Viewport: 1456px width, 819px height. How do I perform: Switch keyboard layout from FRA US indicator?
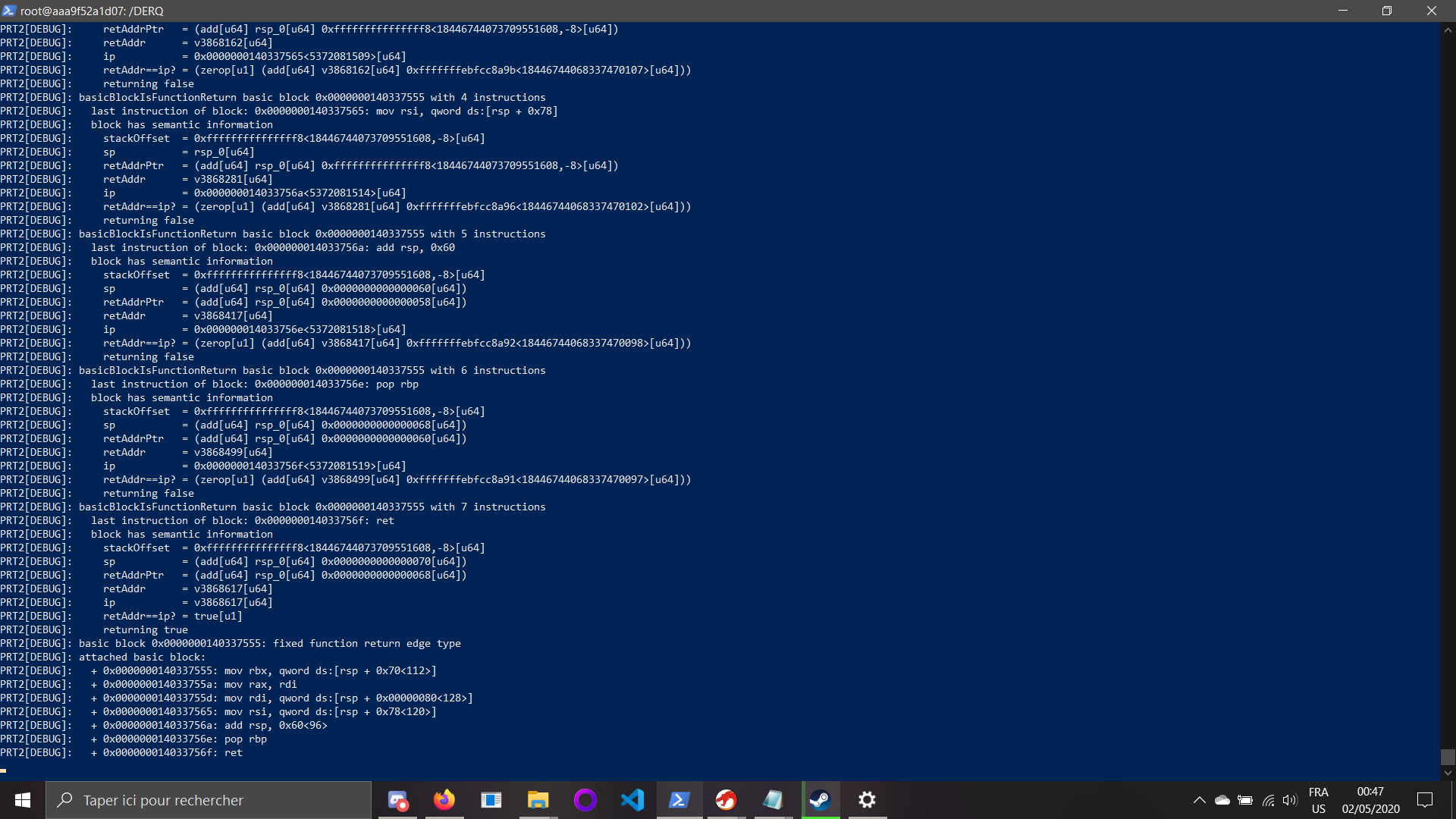click(x=1319, y=799)
